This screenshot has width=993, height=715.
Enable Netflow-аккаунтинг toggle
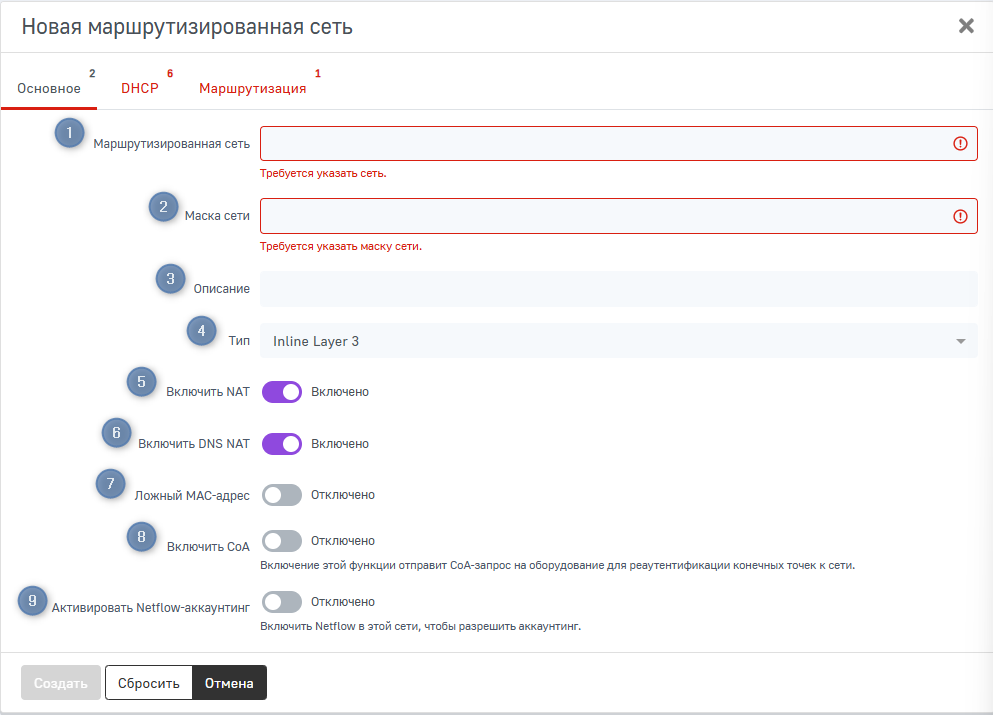coord(282,602)
